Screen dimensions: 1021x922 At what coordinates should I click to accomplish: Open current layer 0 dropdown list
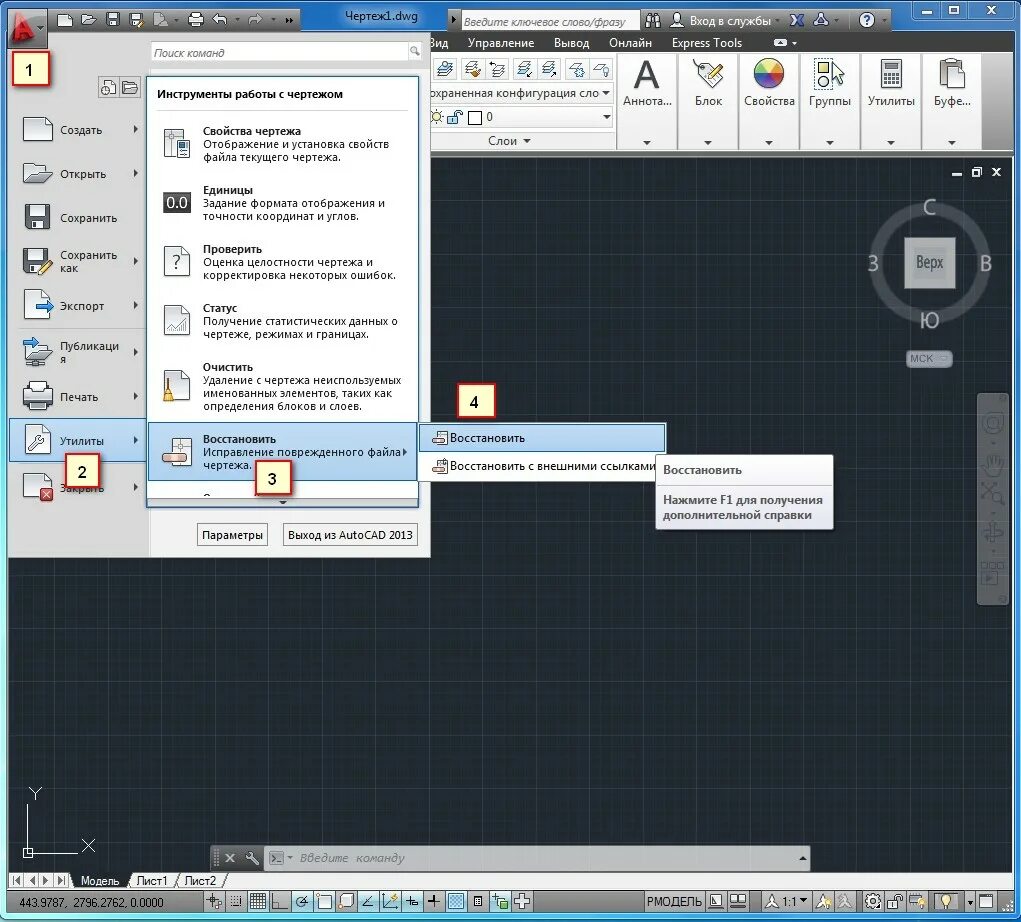click(607, 117)
